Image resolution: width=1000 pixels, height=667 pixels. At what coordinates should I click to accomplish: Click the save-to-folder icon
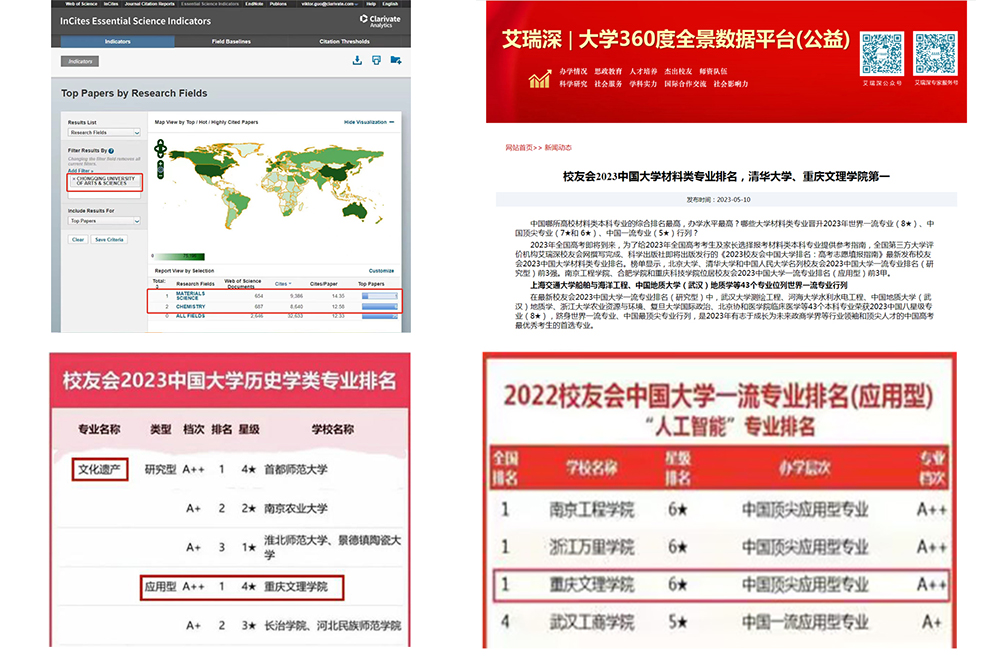click(396, 60)
